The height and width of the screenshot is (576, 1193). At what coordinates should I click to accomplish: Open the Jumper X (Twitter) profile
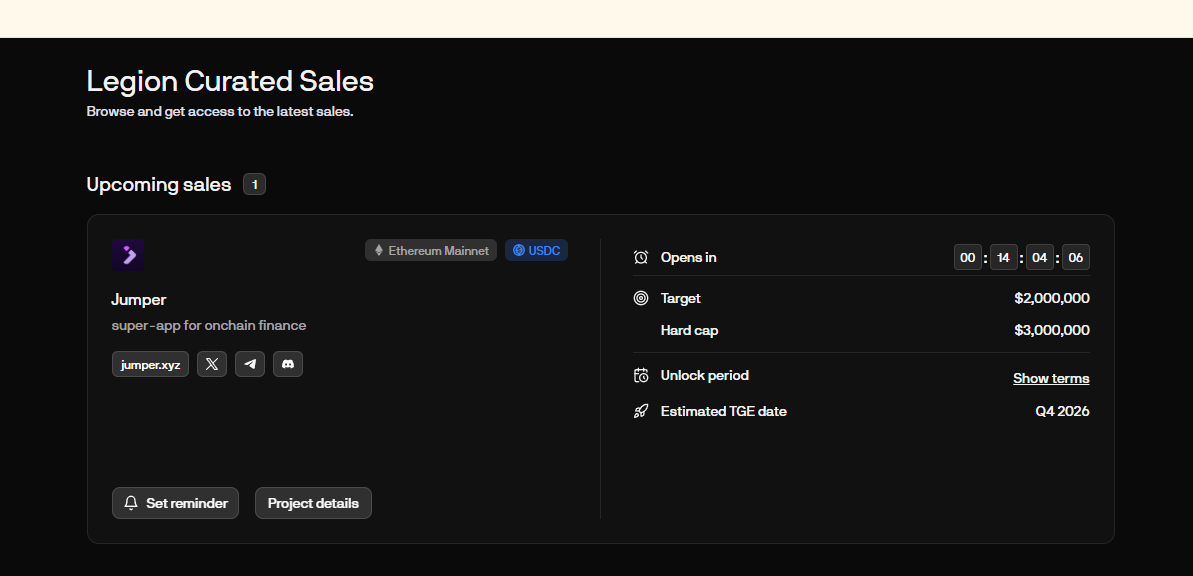212,364
